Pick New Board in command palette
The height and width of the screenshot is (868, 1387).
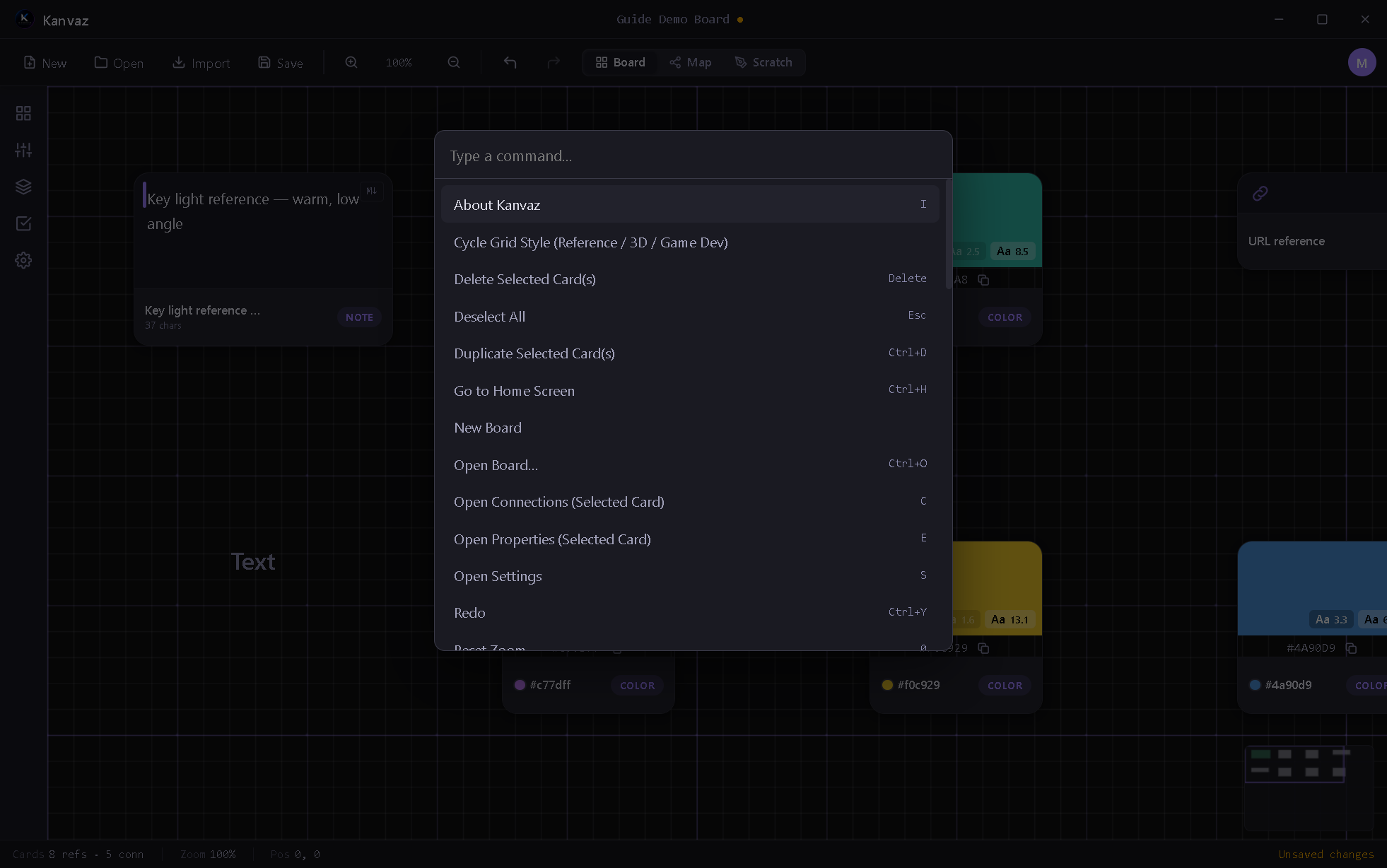point(690,427)
